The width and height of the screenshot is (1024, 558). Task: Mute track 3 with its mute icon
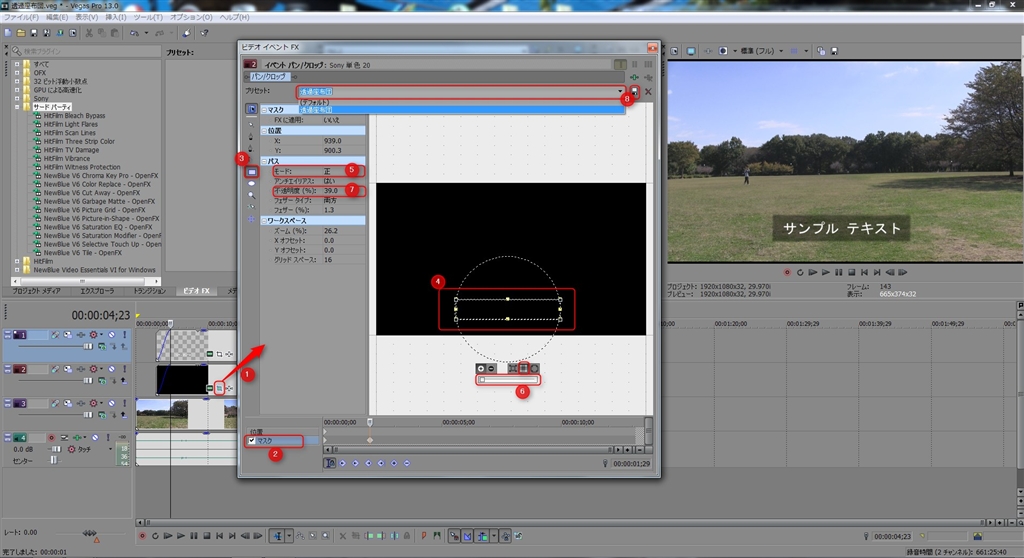112,403
